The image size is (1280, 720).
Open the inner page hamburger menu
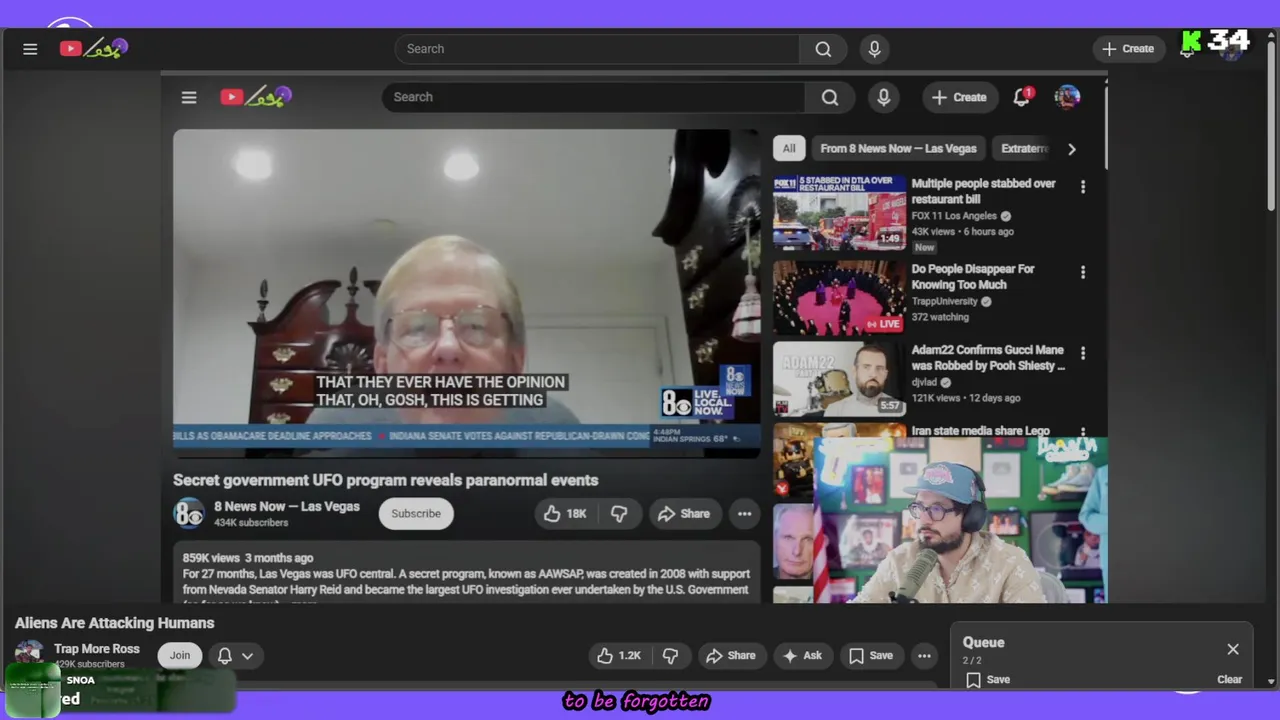point(189,97)
